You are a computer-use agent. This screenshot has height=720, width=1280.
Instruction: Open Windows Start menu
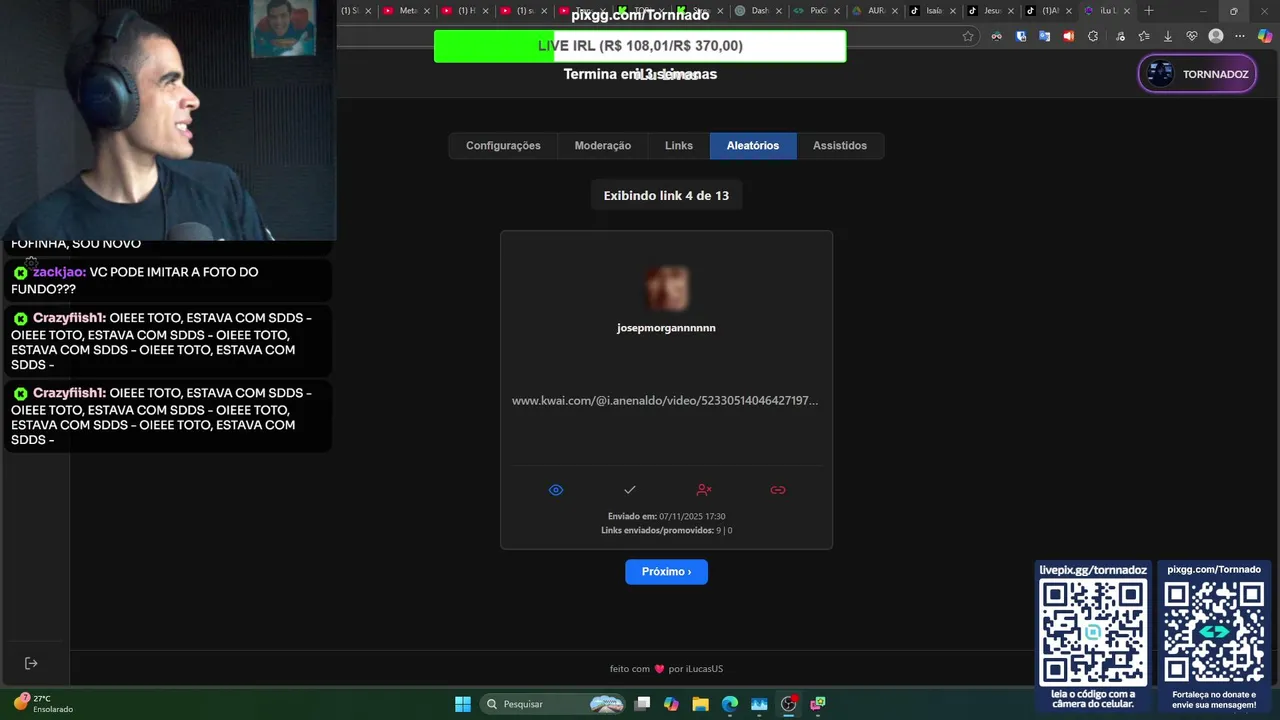pos(463,704)
